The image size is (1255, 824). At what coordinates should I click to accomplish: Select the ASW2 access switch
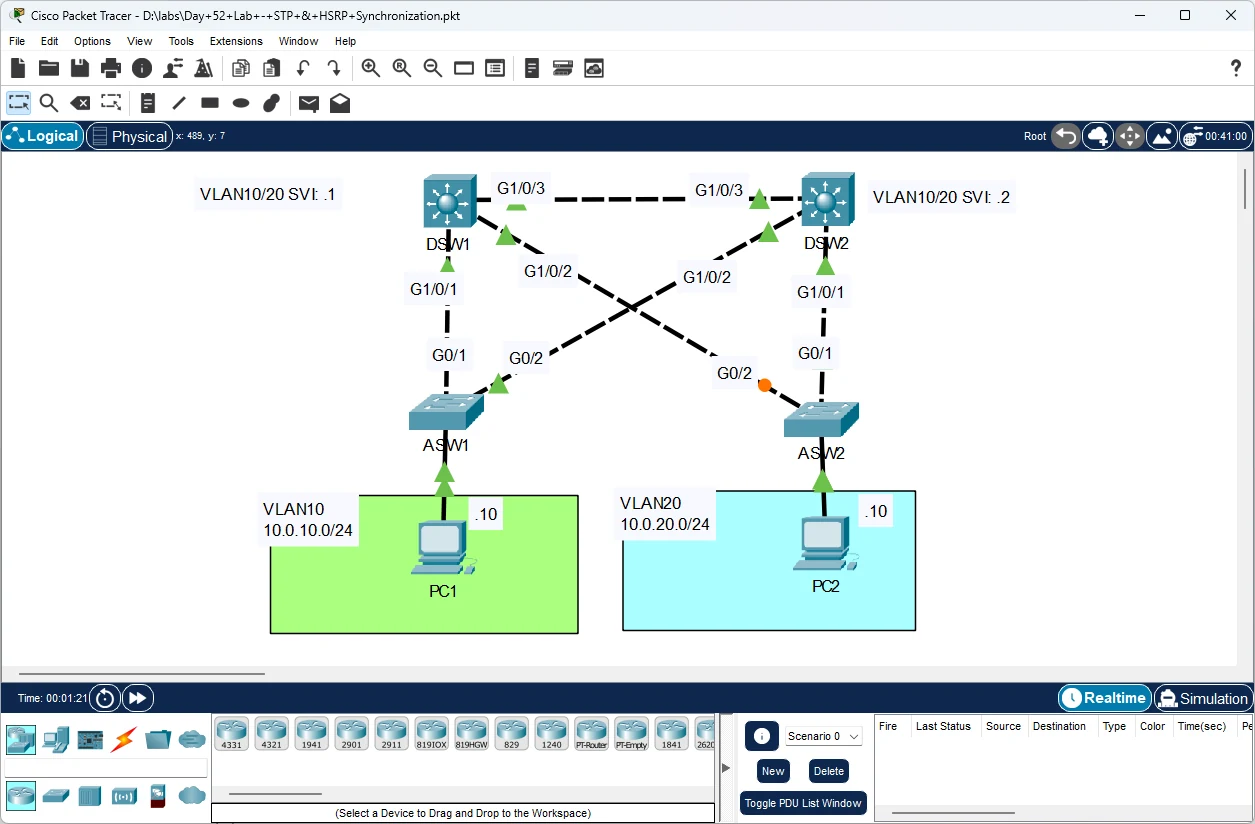tap(821, 419)
